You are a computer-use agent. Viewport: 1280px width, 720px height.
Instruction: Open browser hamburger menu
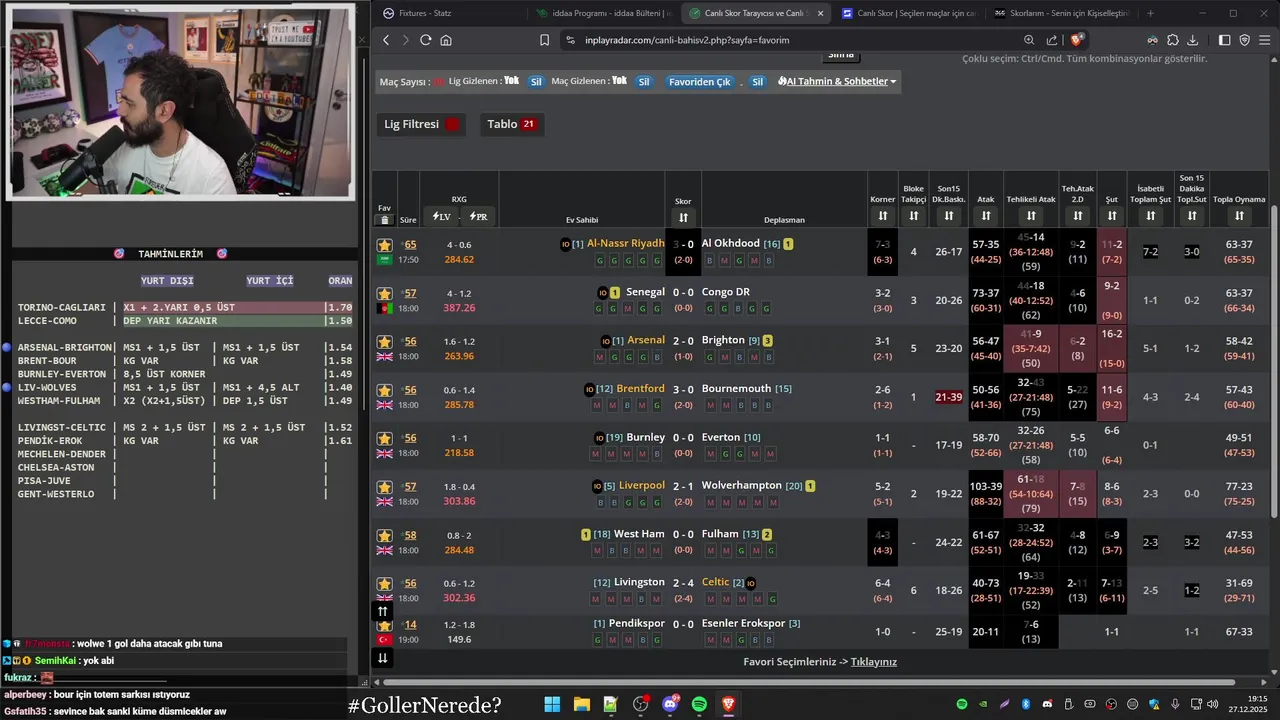point(1265,40)
